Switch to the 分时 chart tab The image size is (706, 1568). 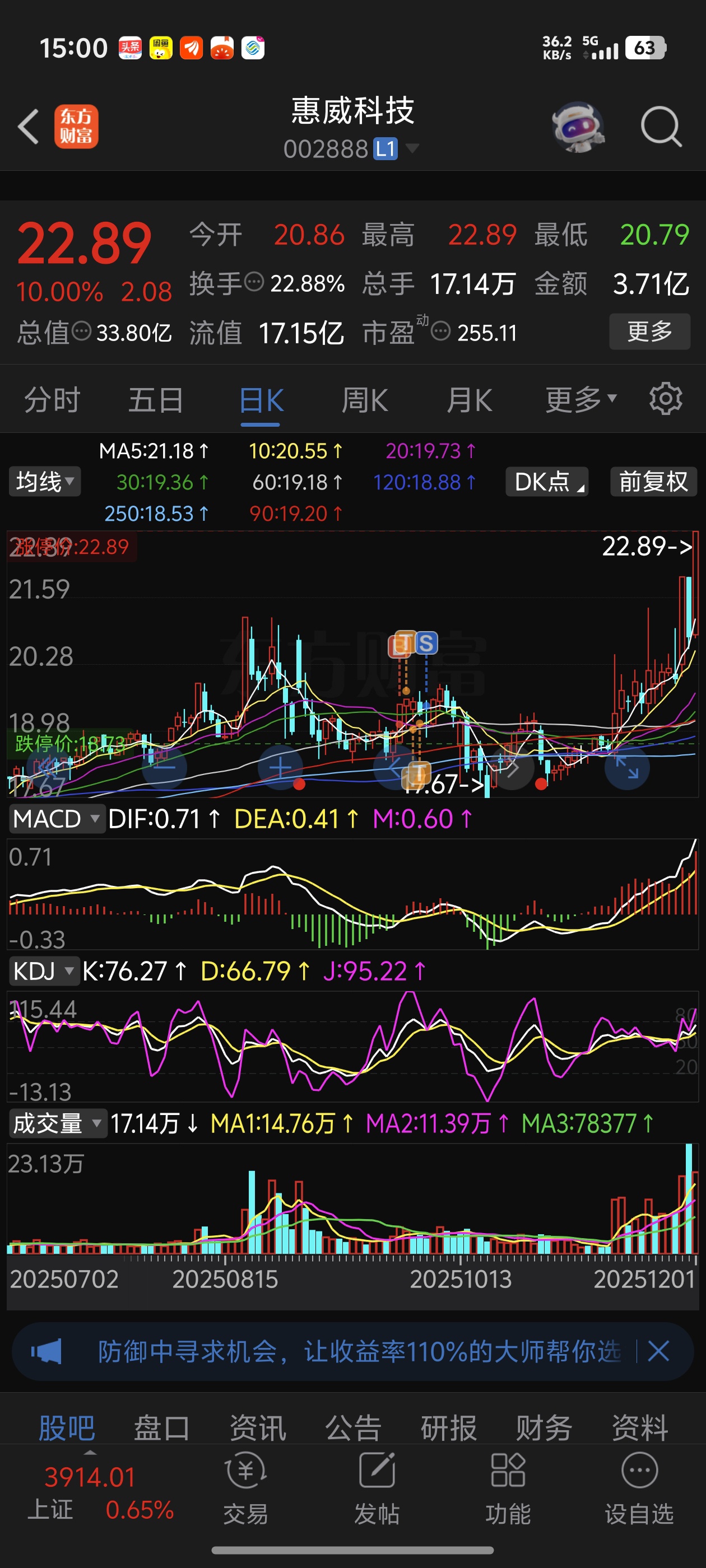[x=52, y=400]
